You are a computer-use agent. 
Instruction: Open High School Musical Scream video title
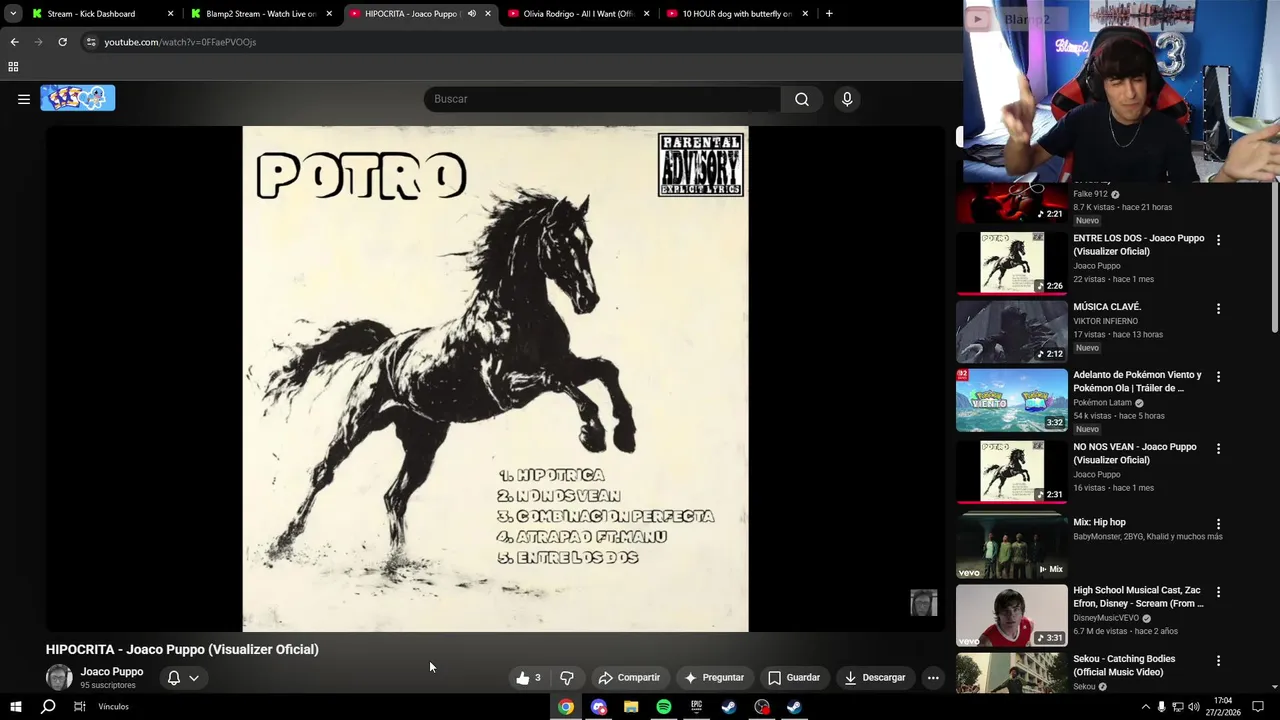tap(1138, 597)
